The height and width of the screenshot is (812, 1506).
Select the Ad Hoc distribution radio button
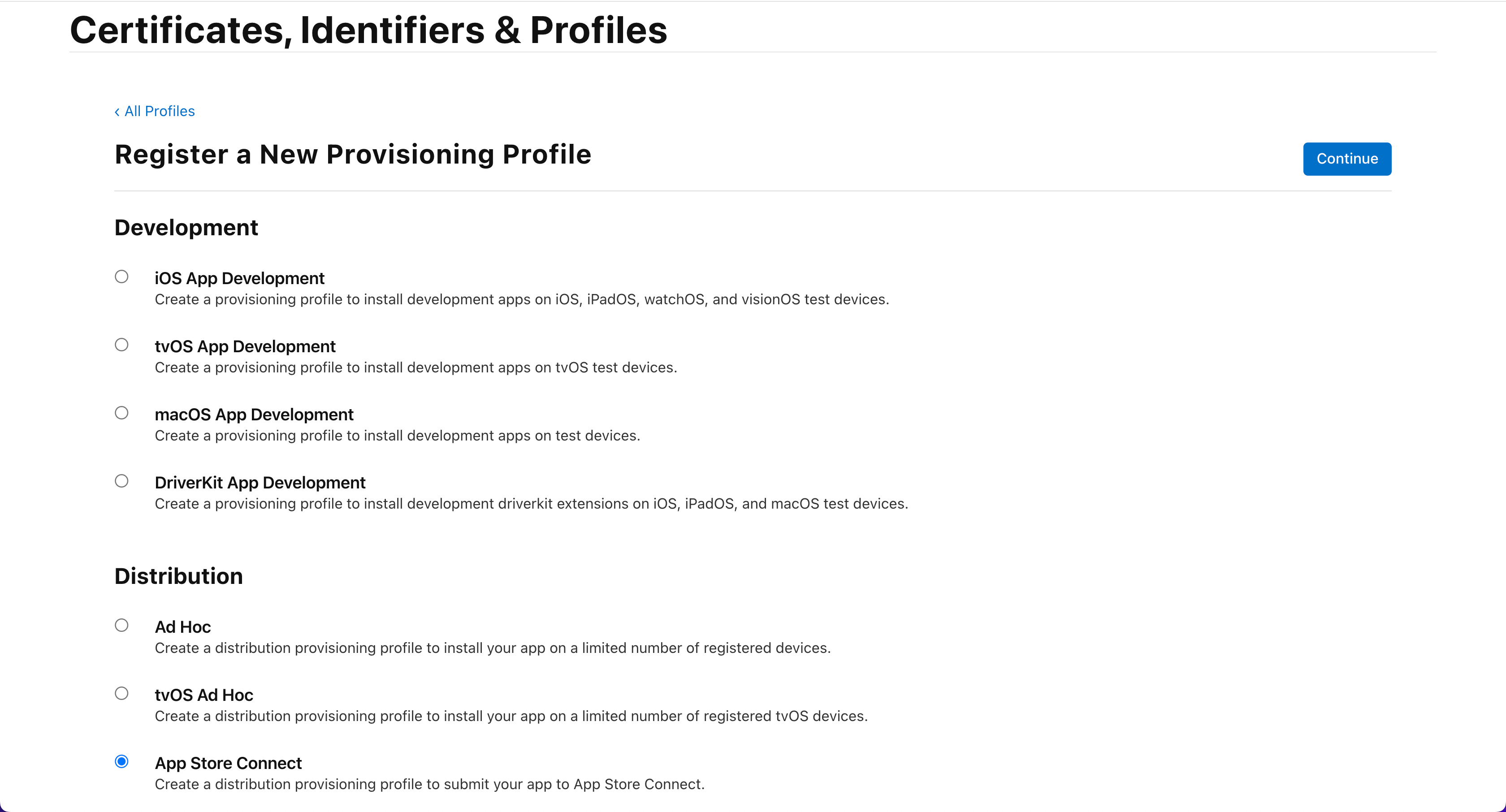pos(121,625)
